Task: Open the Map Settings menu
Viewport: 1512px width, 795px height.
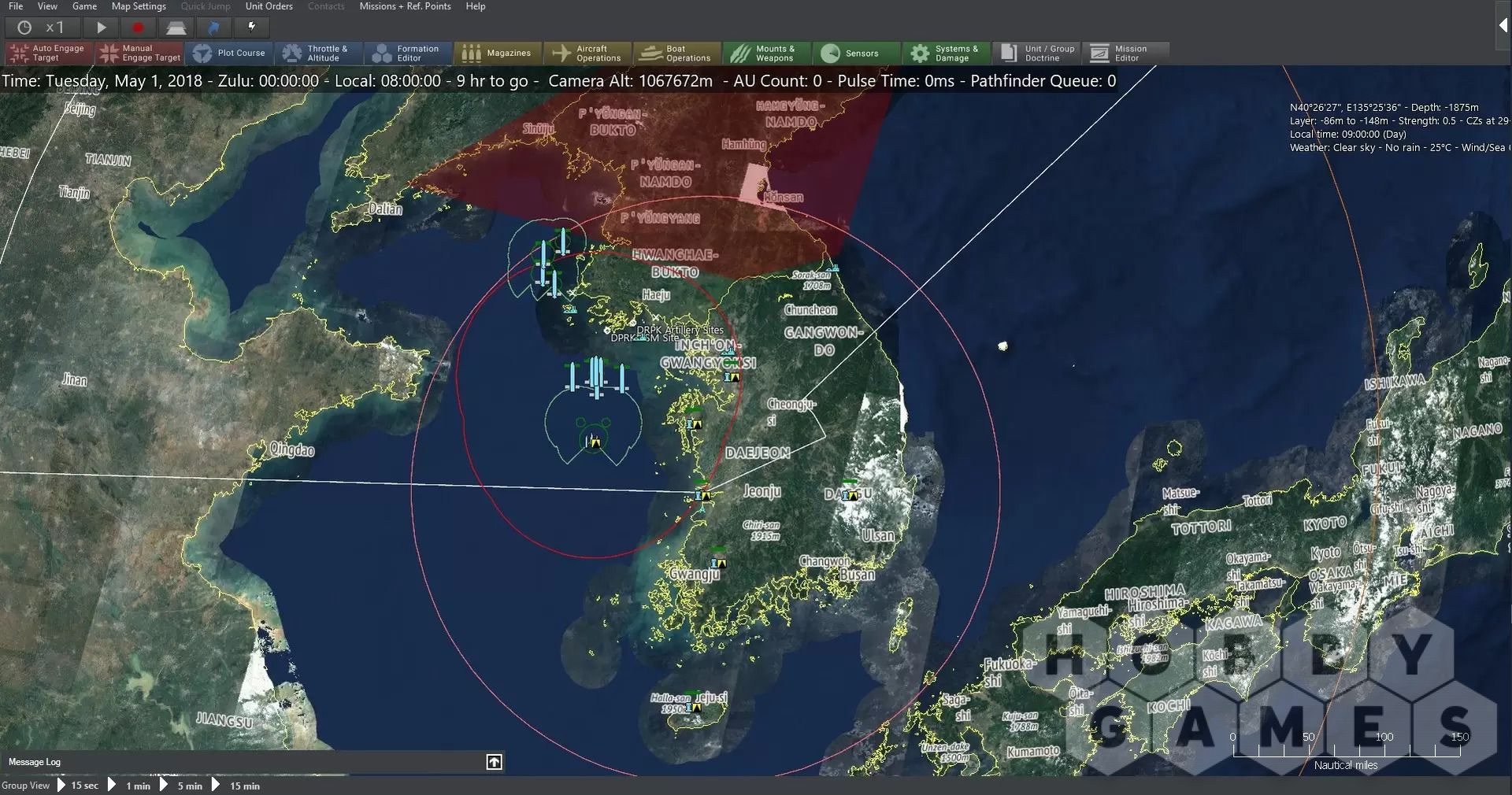Action: [139, 6]
